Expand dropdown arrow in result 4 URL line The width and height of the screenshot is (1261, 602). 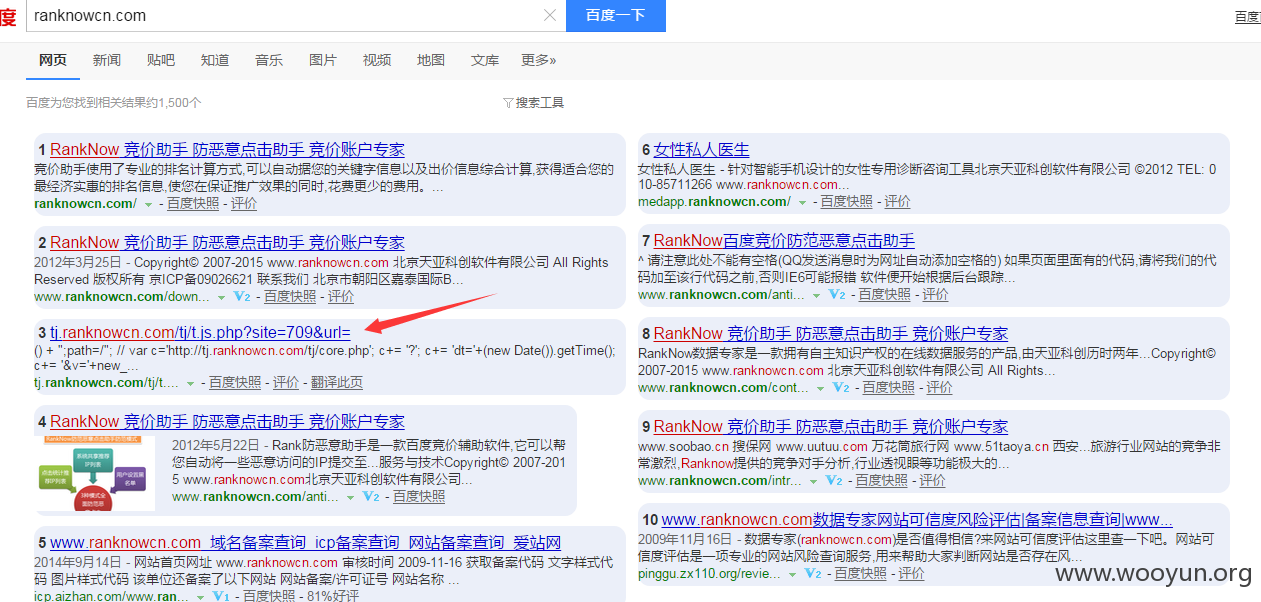[351, 497]
